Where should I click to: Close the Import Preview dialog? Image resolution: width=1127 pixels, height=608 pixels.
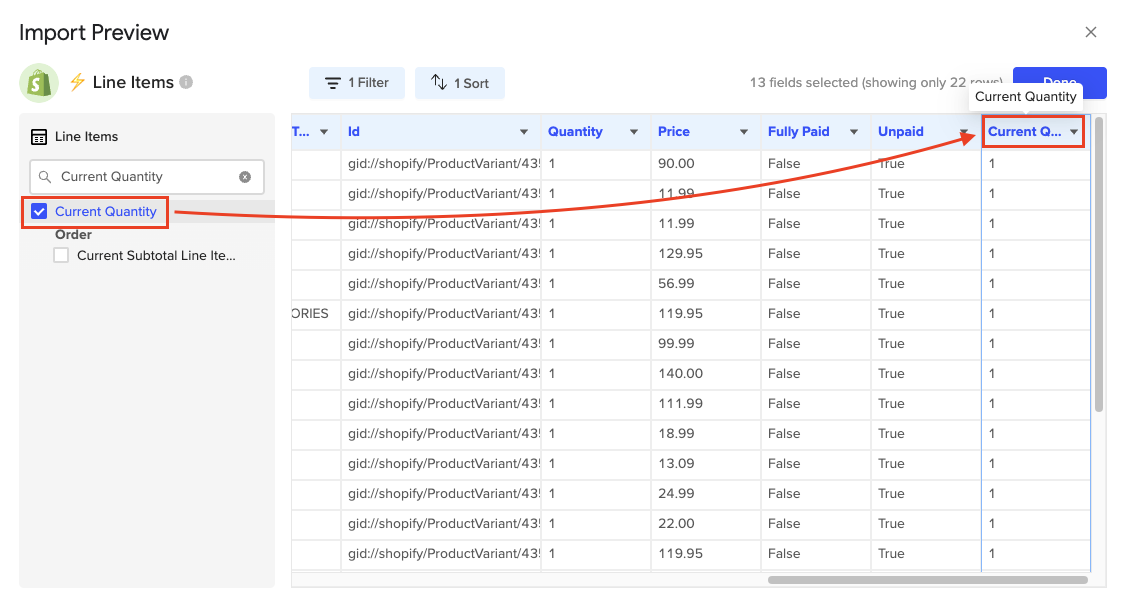tap(1090, 32)
